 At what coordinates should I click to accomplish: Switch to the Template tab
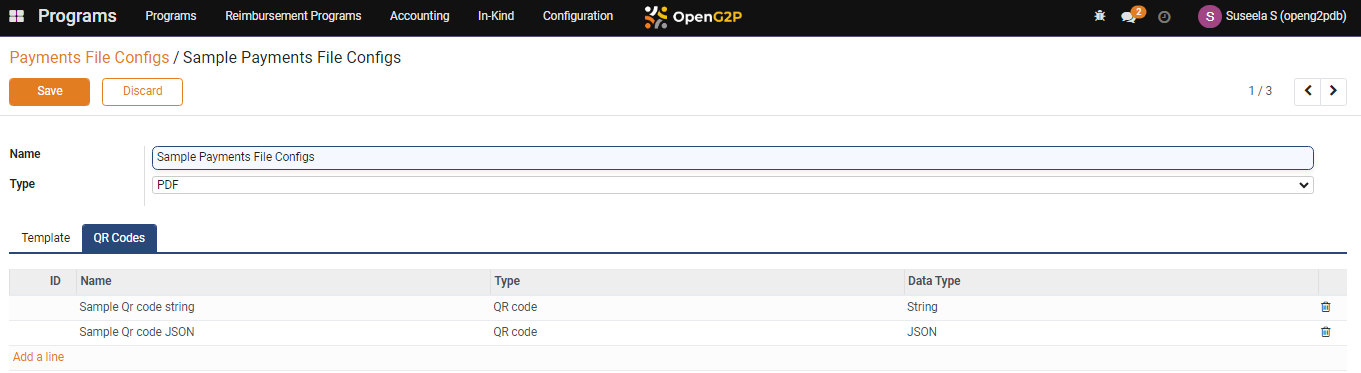point(46,238)
